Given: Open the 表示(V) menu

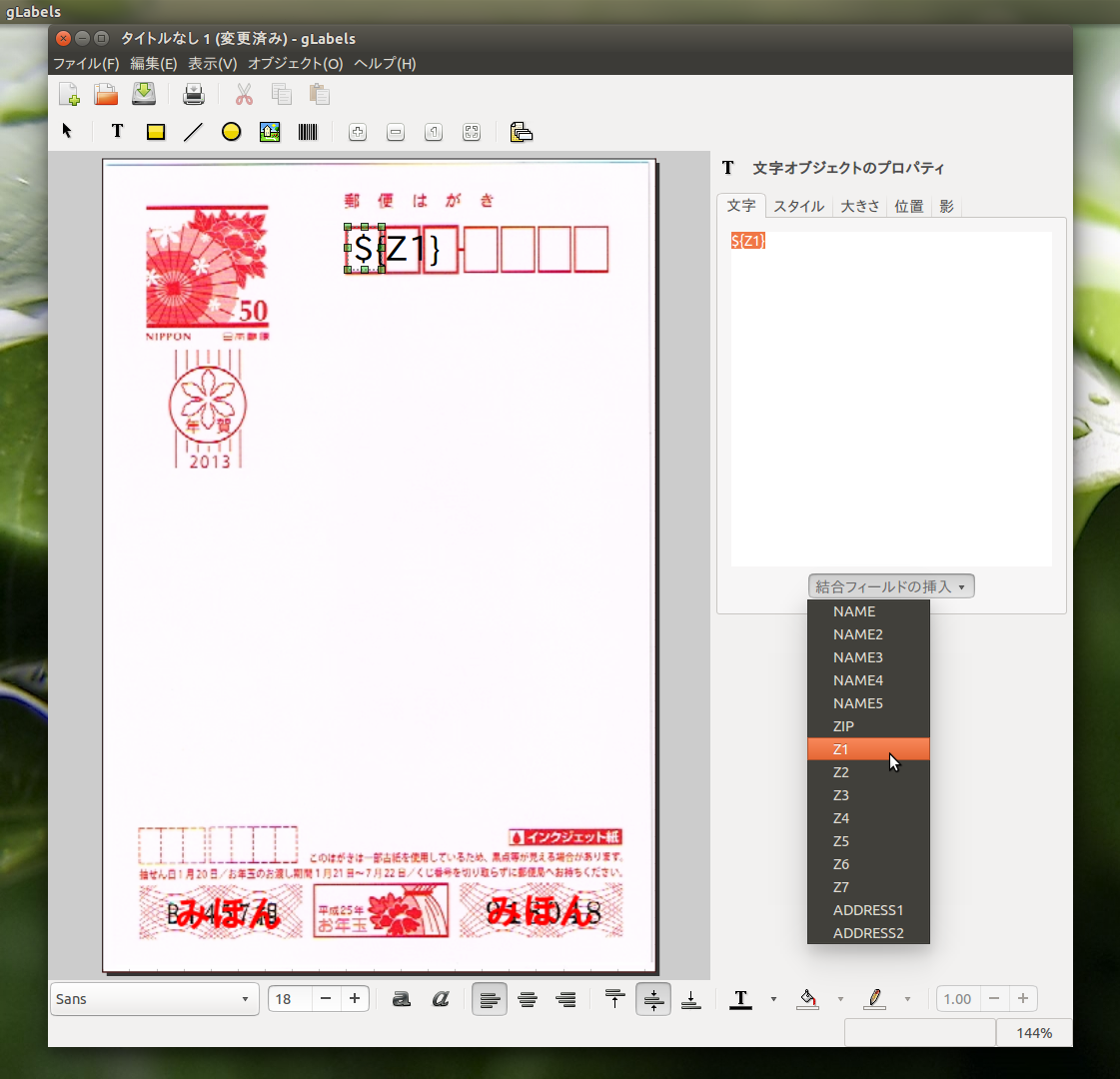Looking at the screenshot, I should click(x=212, y=64).
